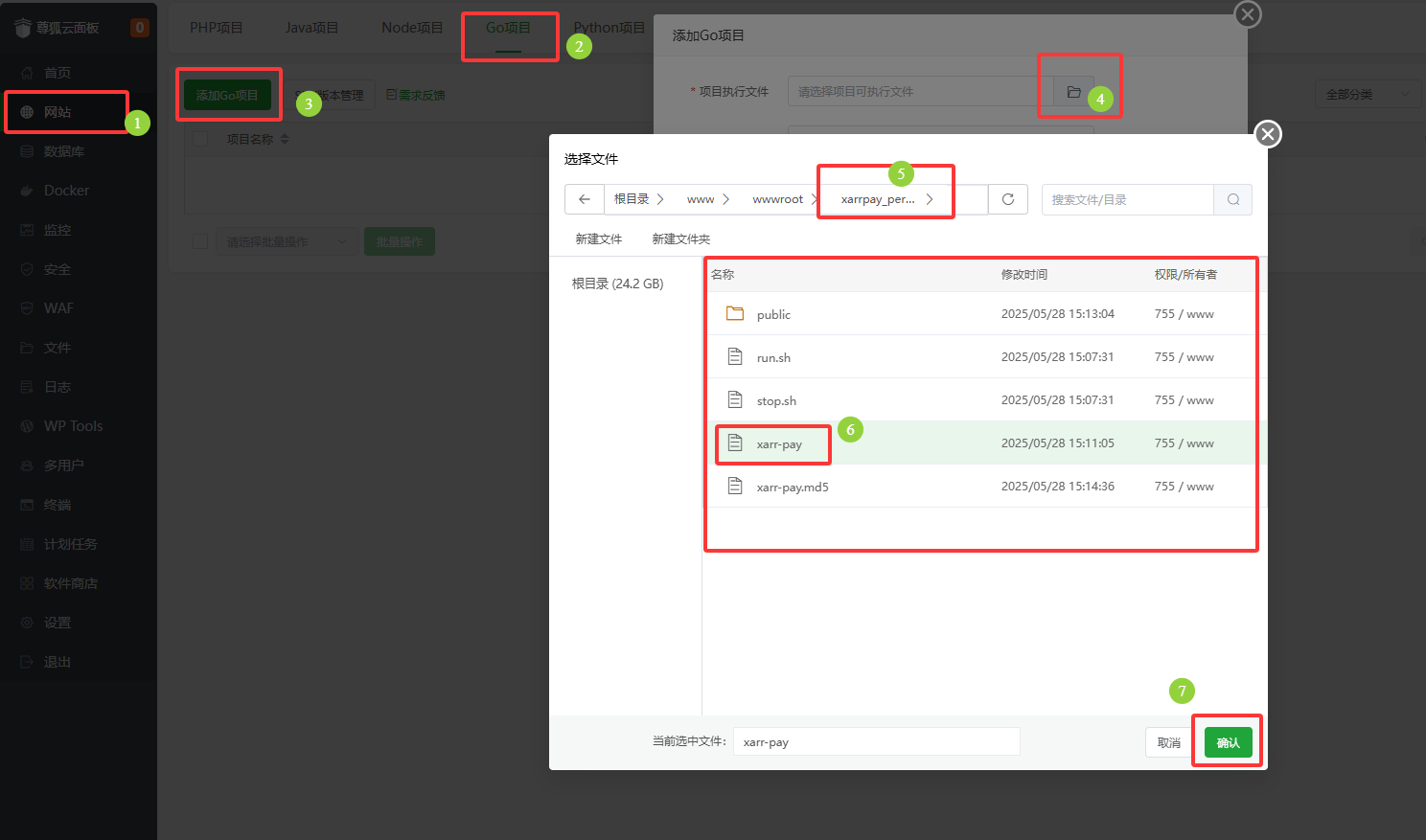Click the 项目执行文件 path input field

click(921, 92)
